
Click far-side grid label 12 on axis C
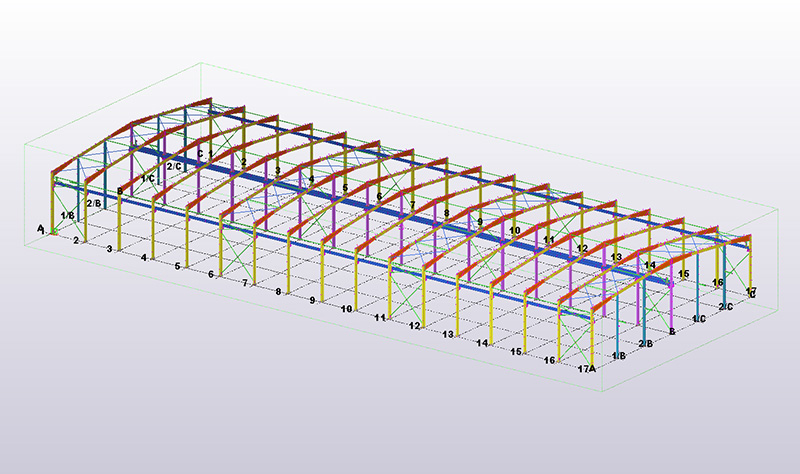coord(582,248)
